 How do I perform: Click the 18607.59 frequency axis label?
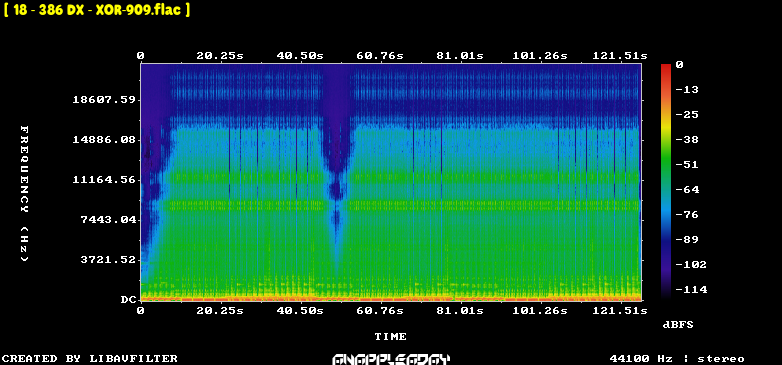pyautogui.click(x=104, y=100)
